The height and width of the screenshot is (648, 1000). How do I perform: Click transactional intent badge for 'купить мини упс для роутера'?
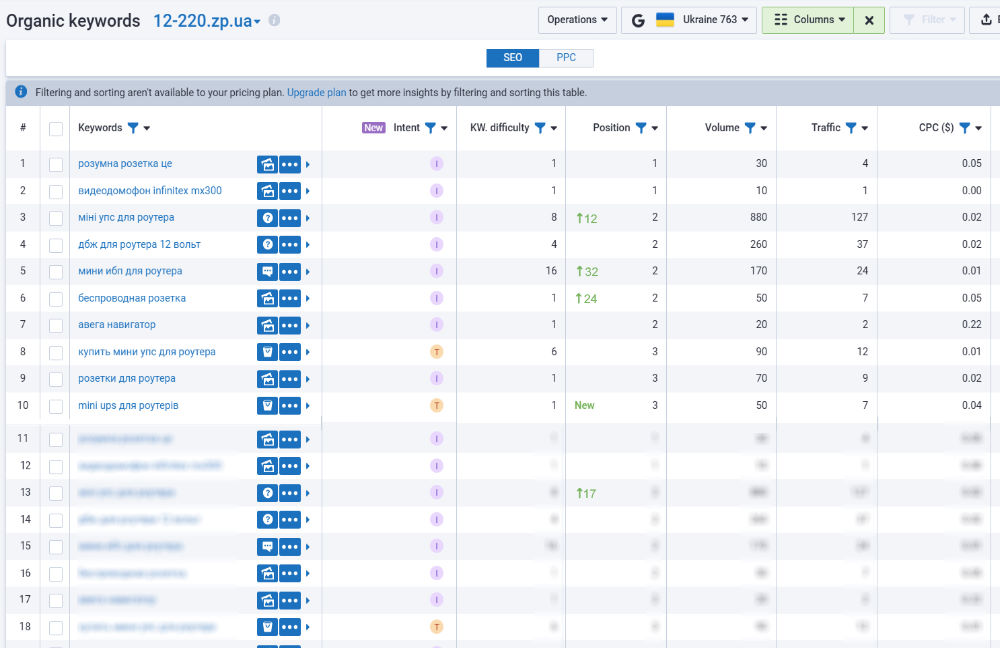click(436, 352)
